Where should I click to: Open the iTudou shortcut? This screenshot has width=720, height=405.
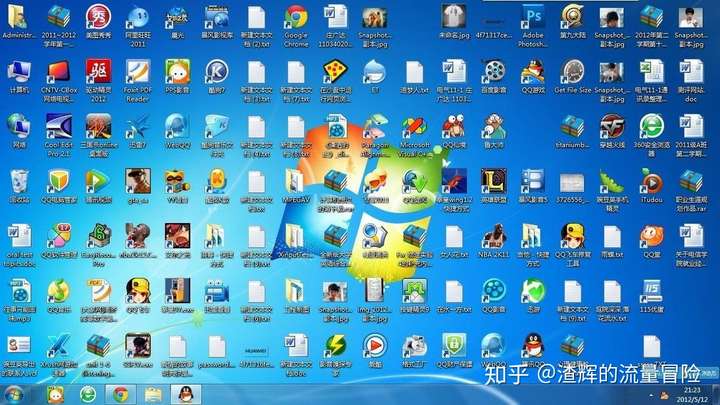(652, 182)
